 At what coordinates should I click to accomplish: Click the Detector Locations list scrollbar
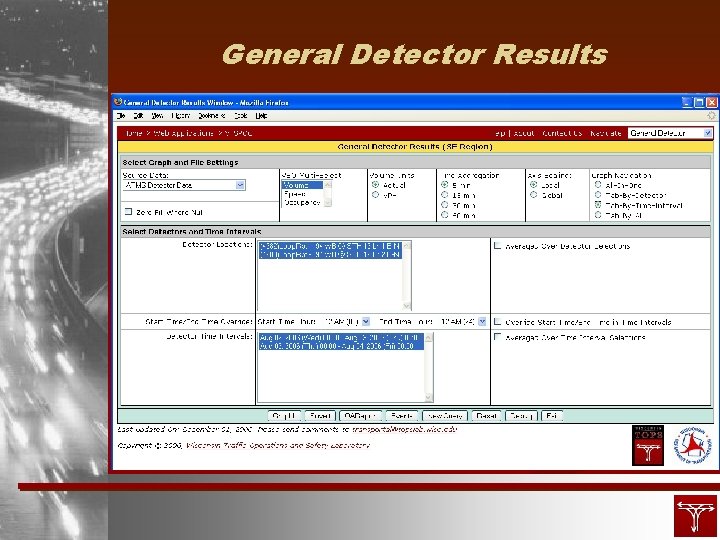point(407,276)
